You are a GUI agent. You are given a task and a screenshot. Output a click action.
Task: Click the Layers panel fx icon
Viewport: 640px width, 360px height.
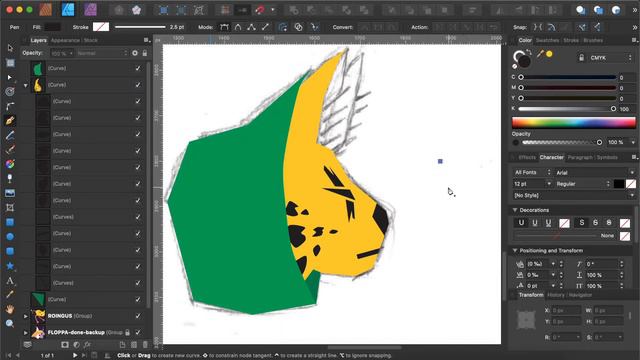tap(88, 345)
